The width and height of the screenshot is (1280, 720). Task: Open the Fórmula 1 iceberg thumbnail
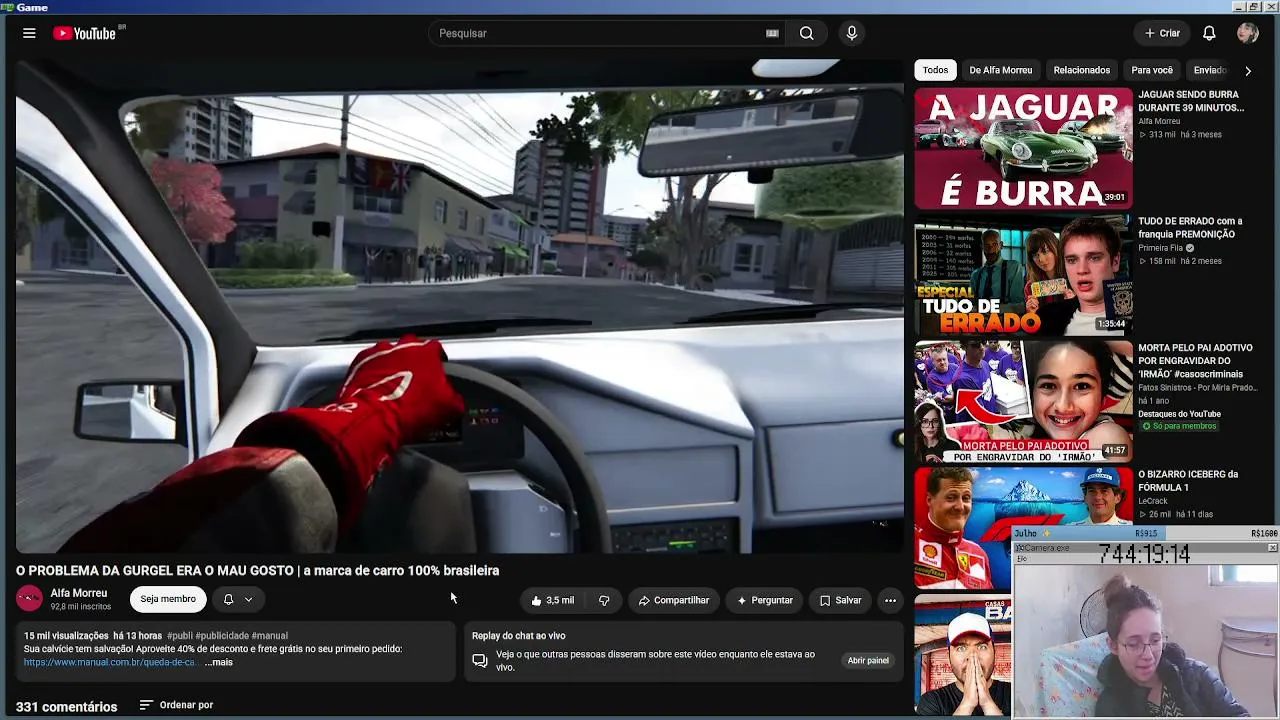[x=1023, y=528]
